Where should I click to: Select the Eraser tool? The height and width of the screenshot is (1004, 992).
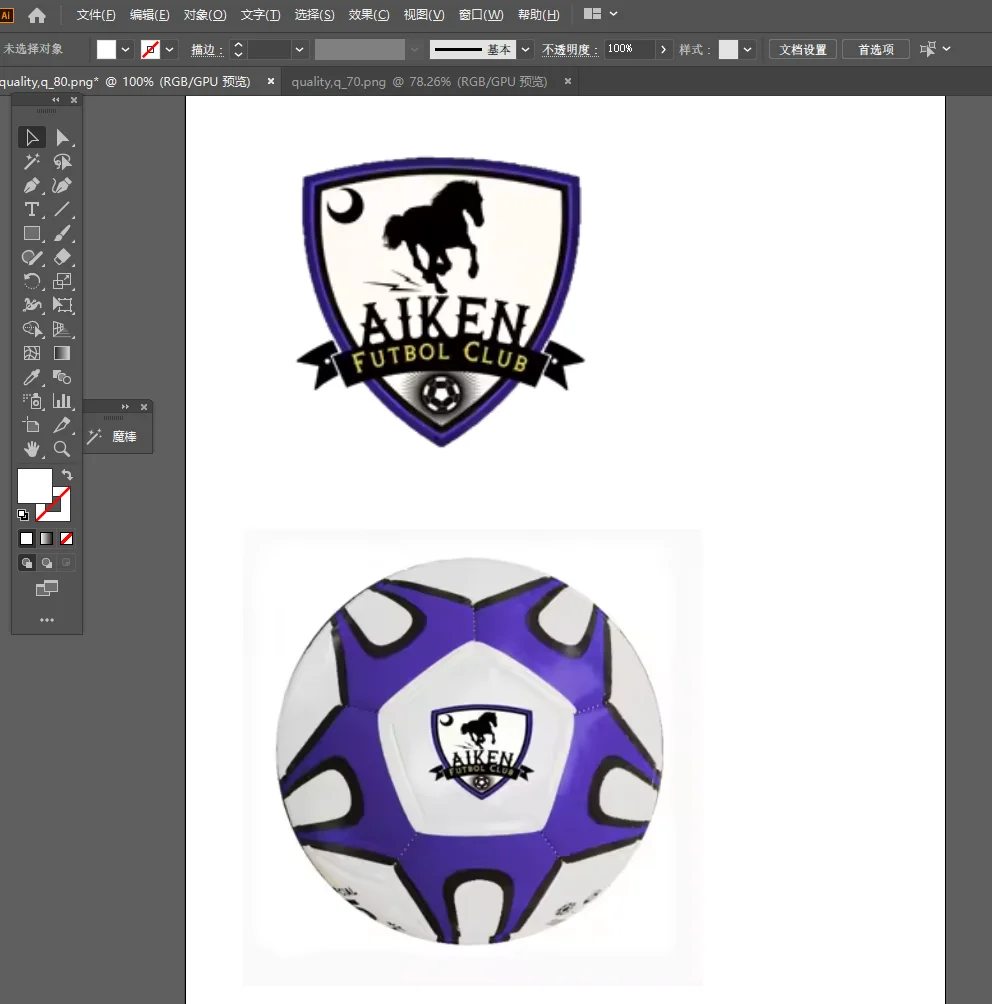(62, 257)
